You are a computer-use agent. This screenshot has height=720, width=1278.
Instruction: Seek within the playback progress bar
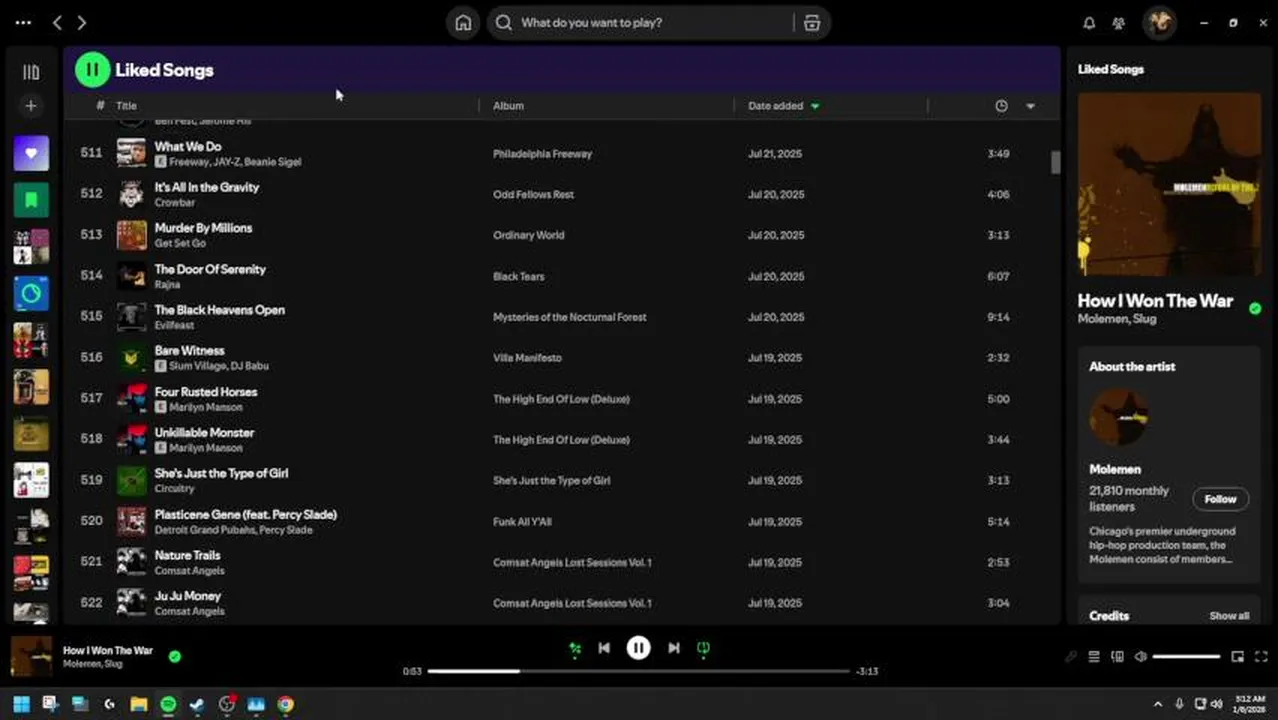(638, 671)
